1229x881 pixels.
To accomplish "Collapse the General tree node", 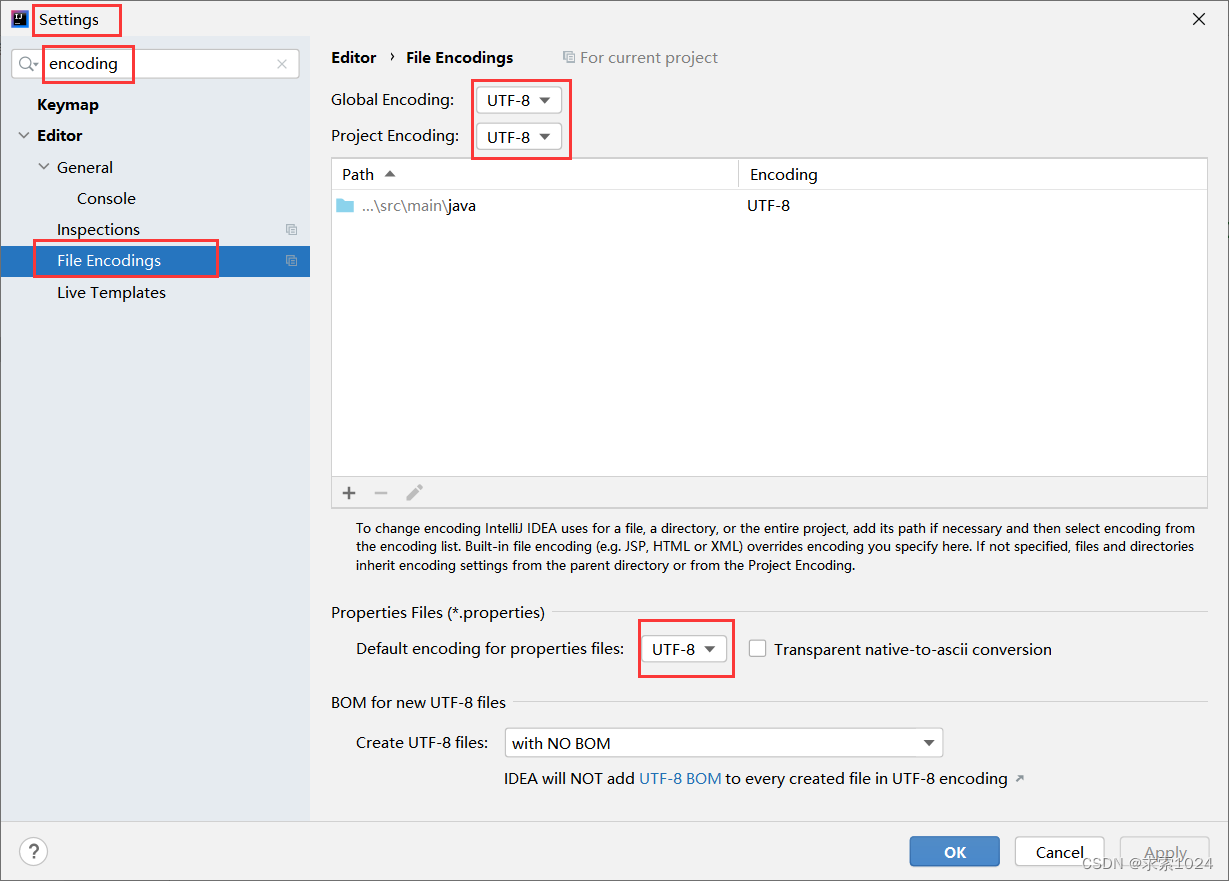I will pyautogui.click(x=44, y=167).
